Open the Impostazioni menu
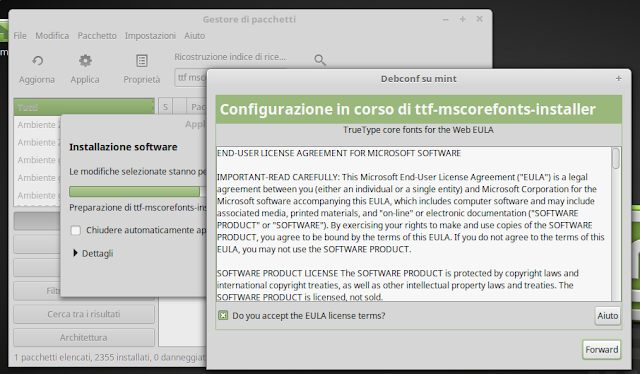 coord(150,36)
